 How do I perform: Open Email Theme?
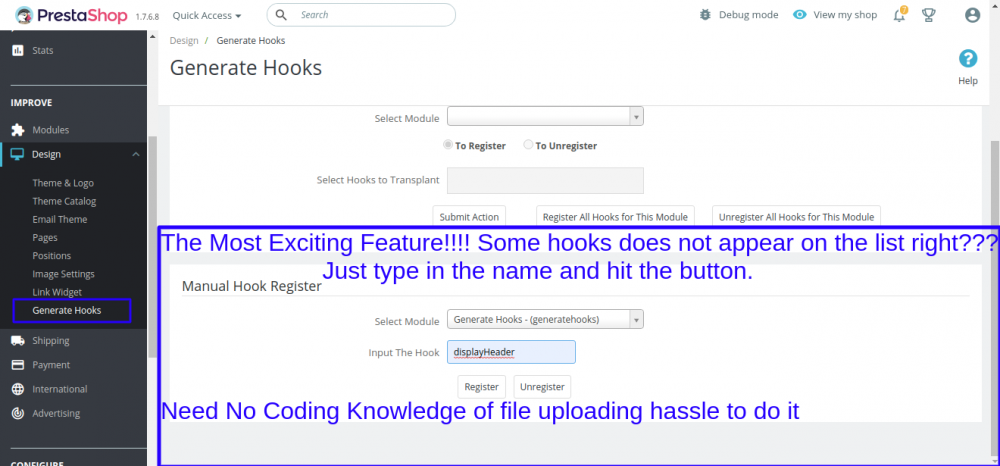[60, 219]
